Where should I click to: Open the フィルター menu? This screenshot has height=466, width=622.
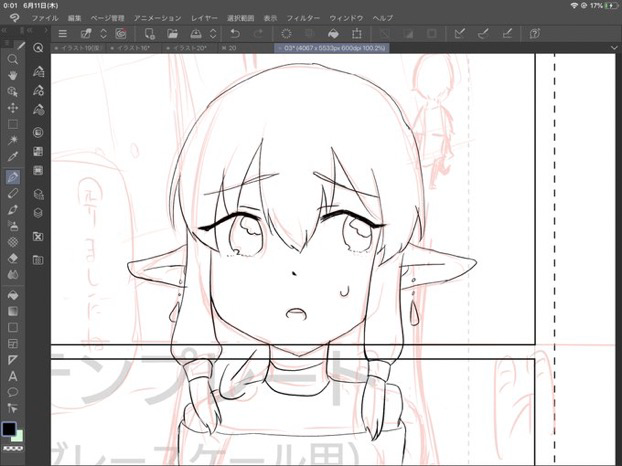[303, 18]
